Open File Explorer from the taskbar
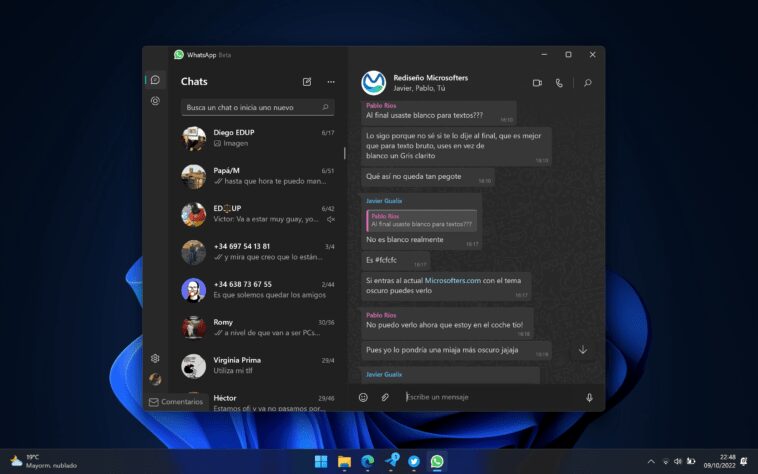The width and height of the screenshot is (758, 474). click(344, 461)
